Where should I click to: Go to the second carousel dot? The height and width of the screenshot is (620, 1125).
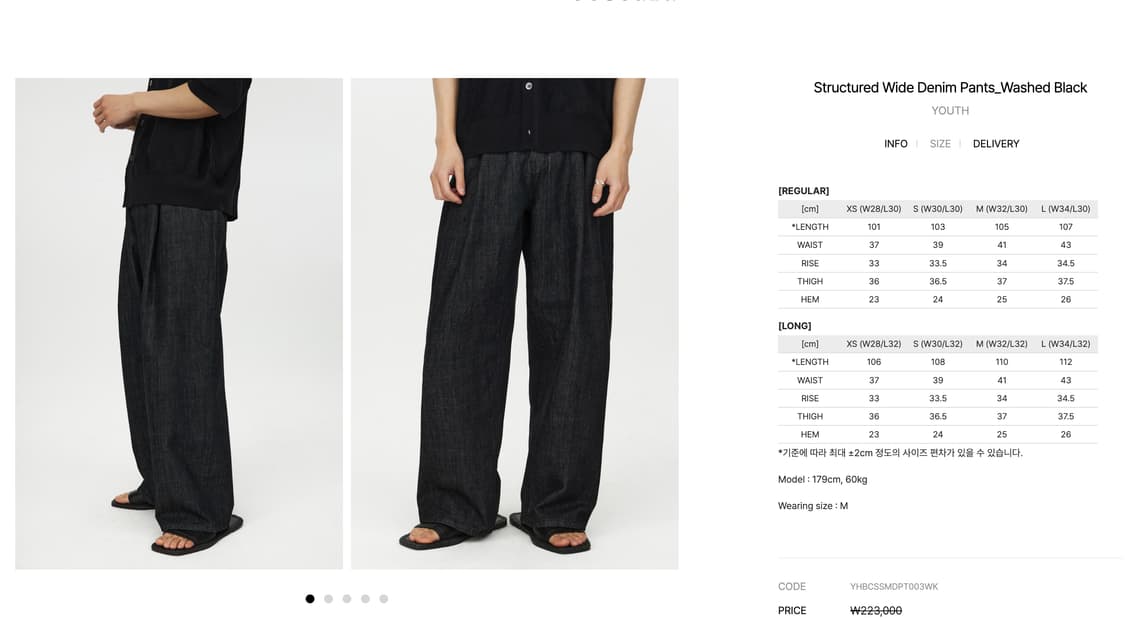pos(329,598)
